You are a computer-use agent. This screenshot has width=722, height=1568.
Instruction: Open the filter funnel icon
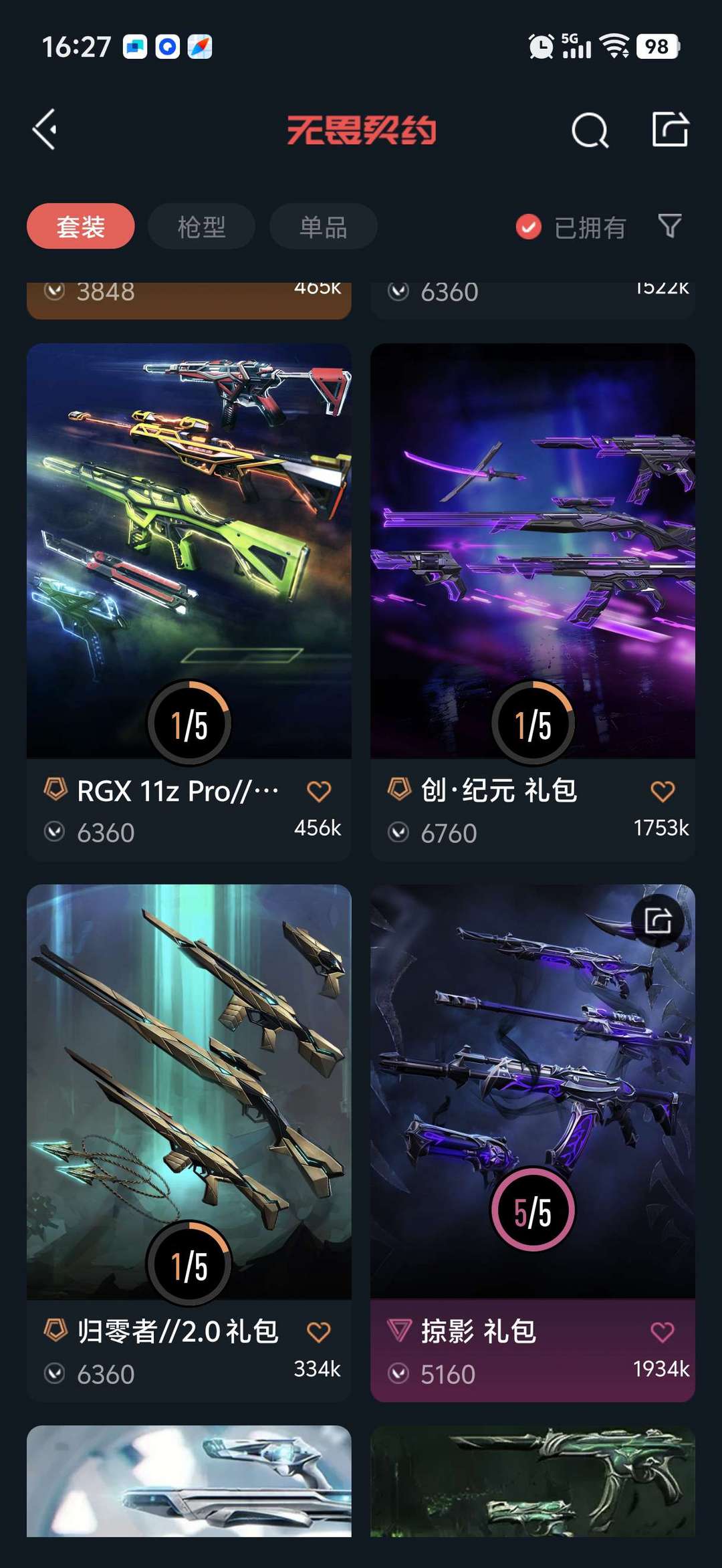coord(669,226)
